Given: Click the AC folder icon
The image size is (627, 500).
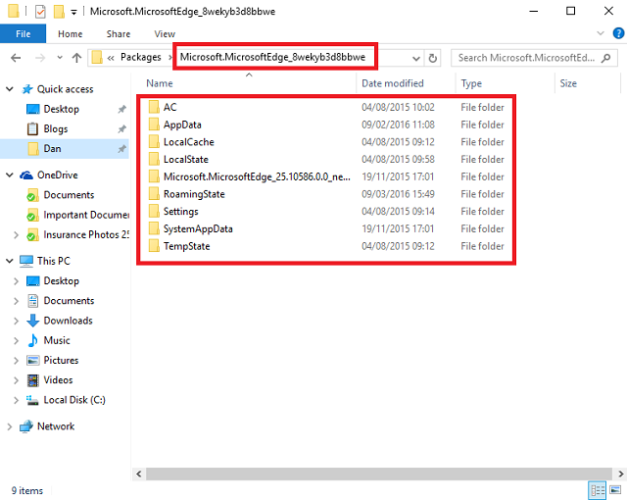Looking at the screenshot, I should 154,107.
